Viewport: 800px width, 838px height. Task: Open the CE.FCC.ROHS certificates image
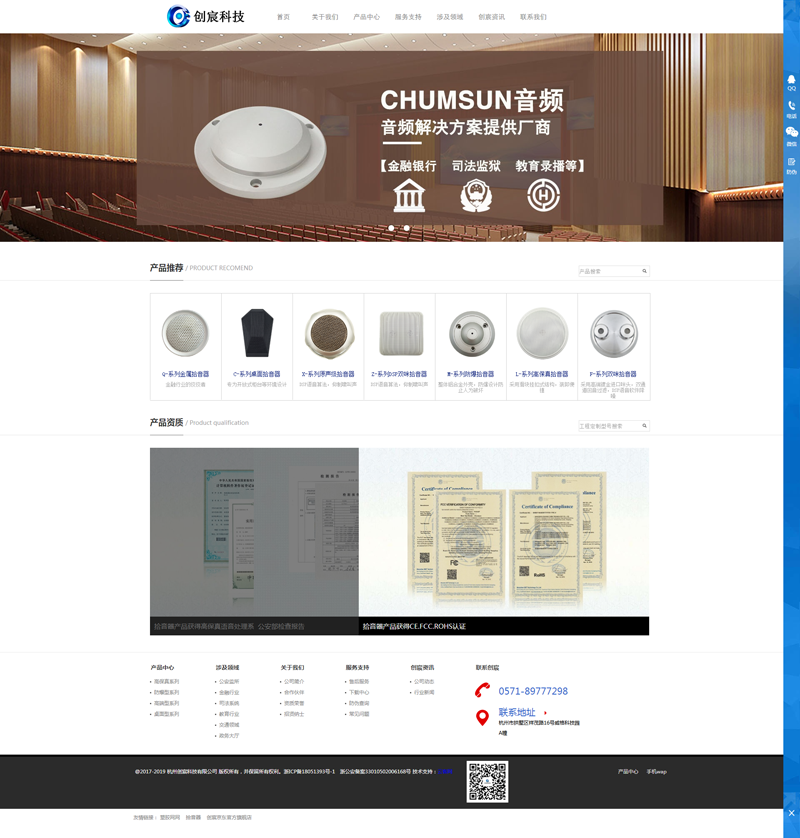pyautogui.click(x=504, y=532)
